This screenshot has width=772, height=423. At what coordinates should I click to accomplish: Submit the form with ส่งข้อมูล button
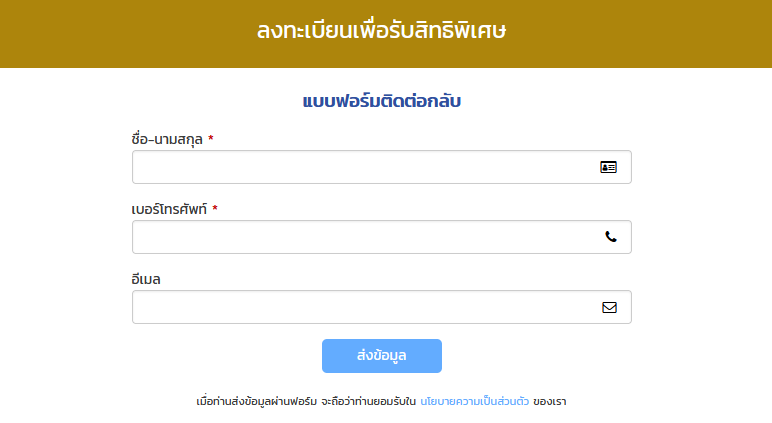(x=382, y=356)
